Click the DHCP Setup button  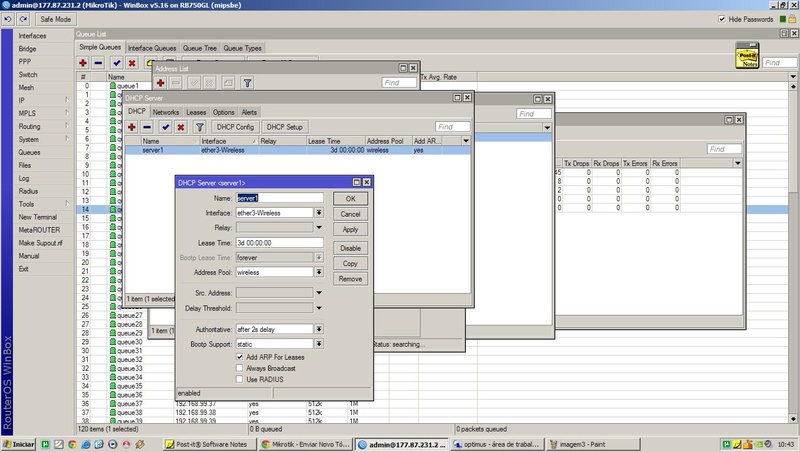click(284, 128)
